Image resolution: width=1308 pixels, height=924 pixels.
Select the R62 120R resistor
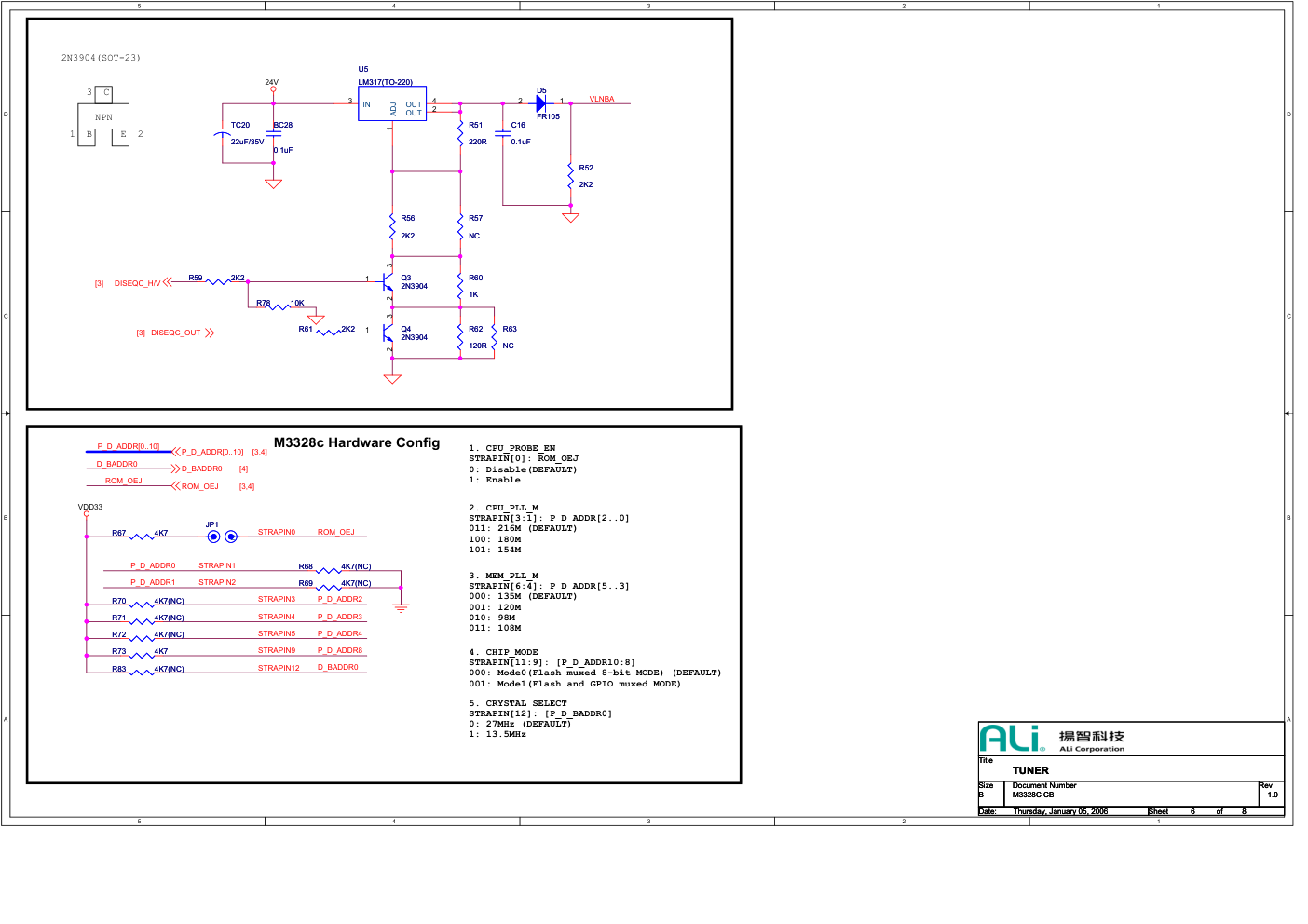(x=460, y=337)
